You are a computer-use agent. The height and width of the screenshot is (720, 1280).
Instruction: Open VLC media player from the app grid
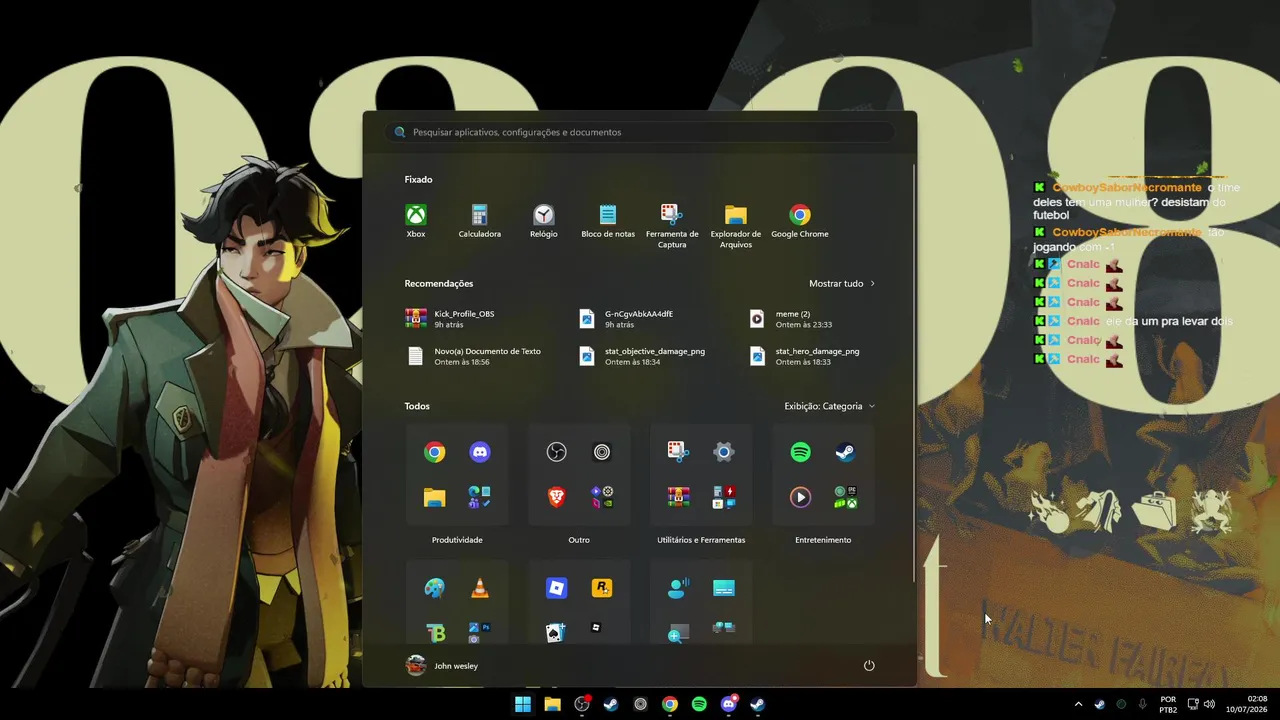(x=480, y=588)
